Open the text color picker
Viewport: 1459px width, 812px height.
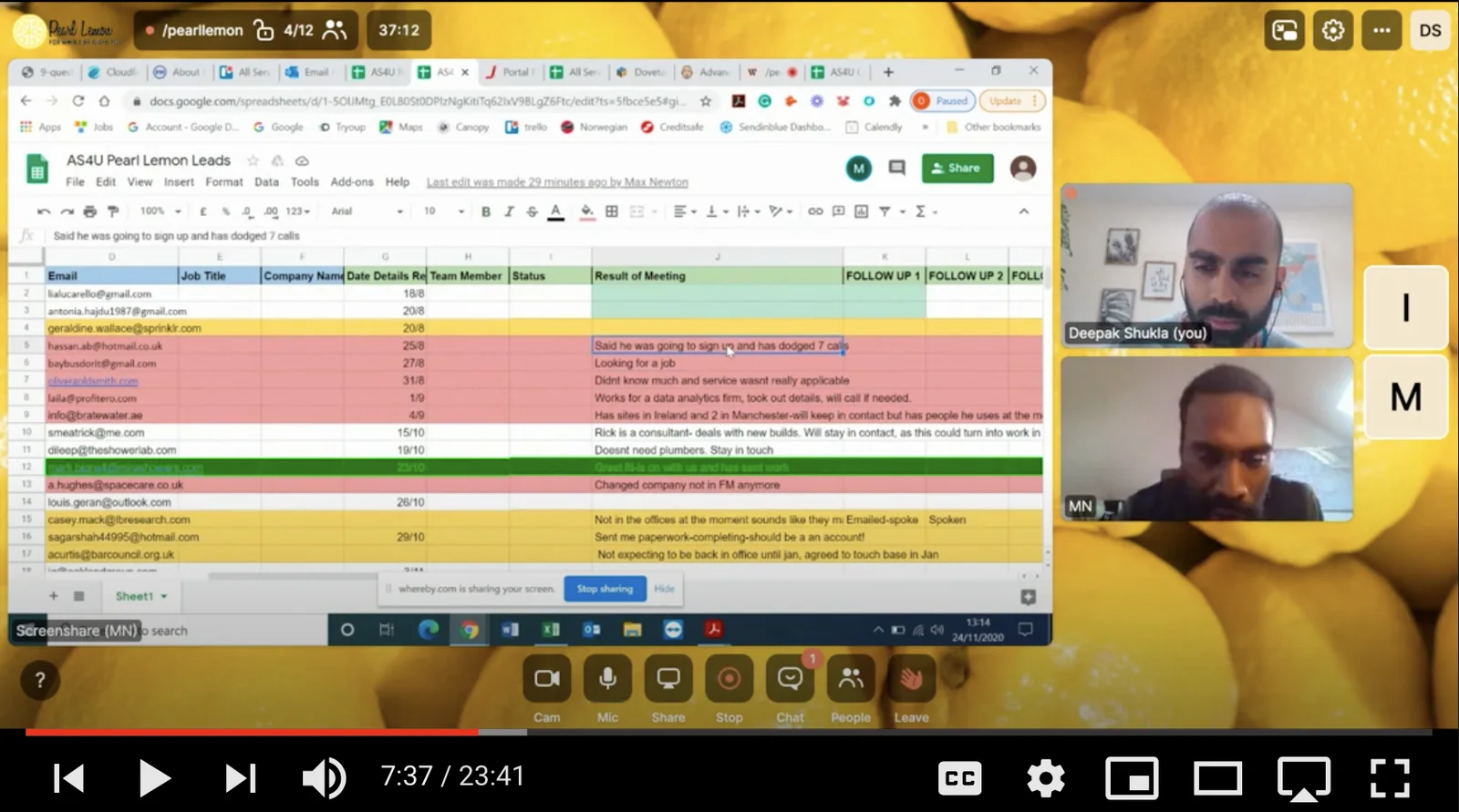(555, 211)
